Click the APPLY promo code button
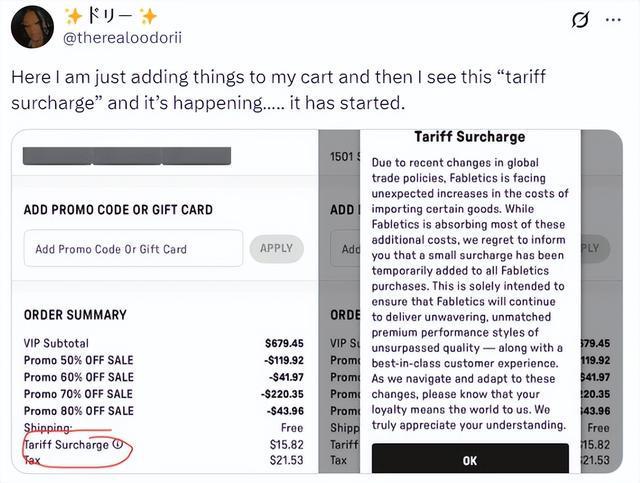The image size is (640, 483). pos(276,248)
